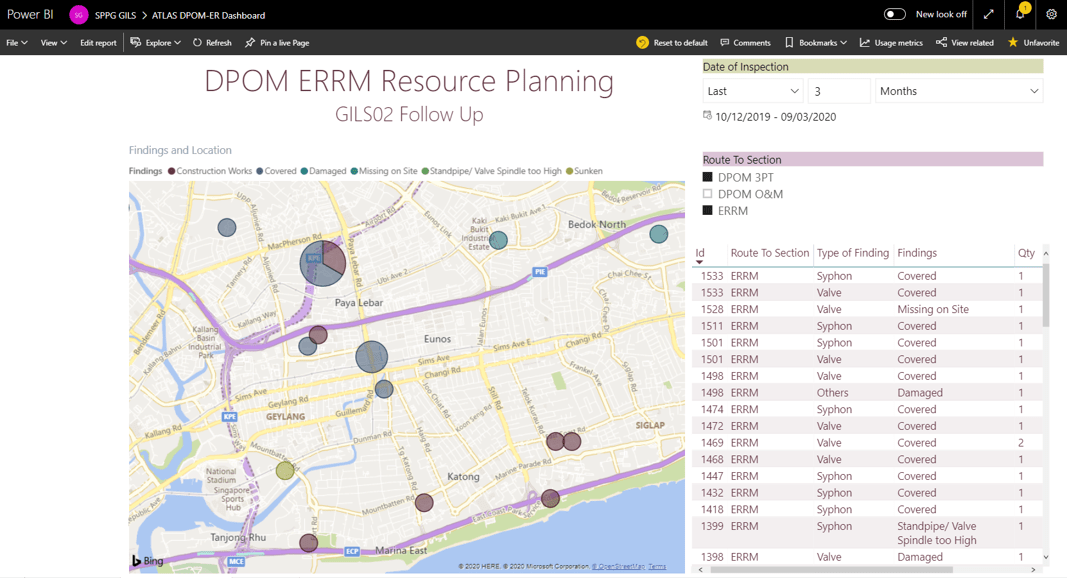Open the notifications bell icon
This screenshot has width=1067, height=578.
(x=1019, y=14)
